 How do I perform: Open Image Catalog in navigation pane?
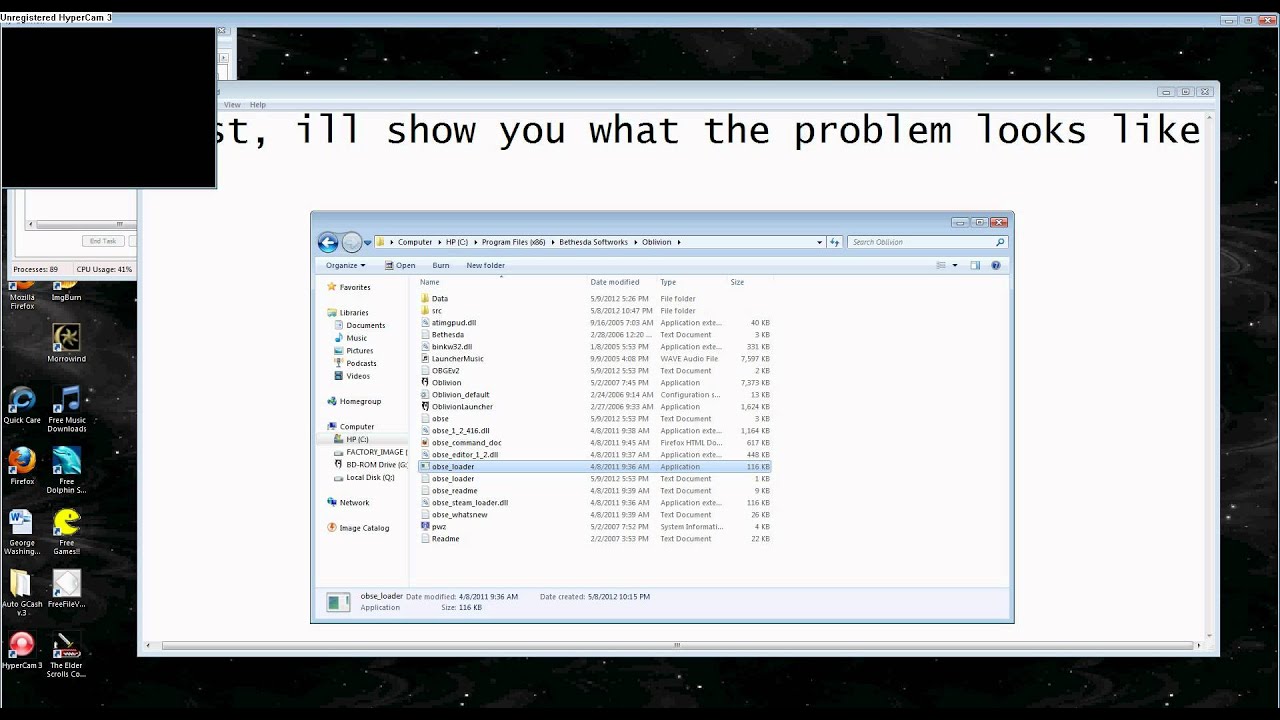(364, 527)
